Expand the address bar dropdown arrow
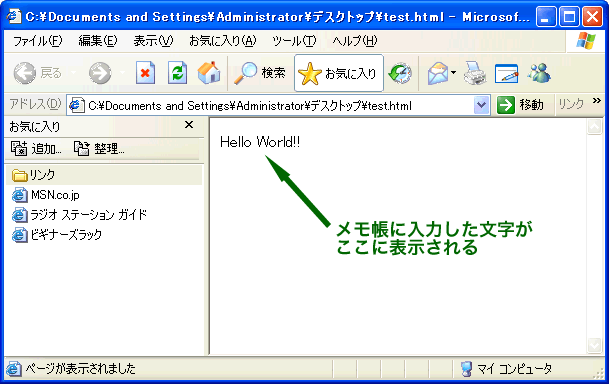 [481, 105]
